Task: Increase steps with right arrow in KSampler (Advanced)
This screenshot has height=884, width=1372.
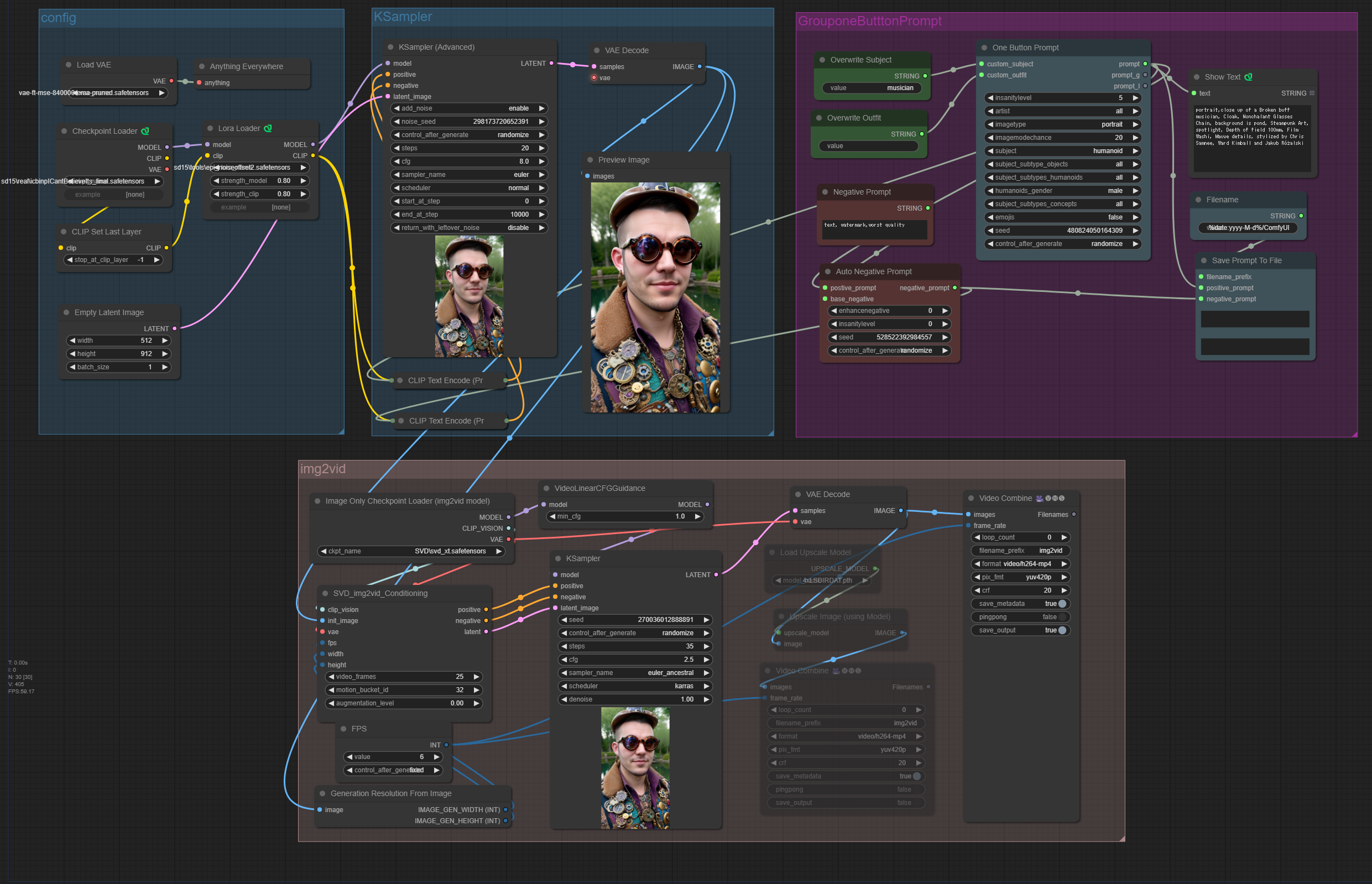Action: coord(541,148)
